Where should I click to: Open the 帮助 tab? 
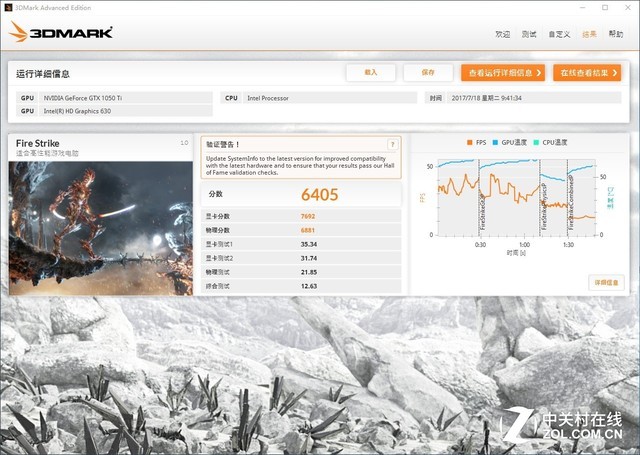[616, 34]
